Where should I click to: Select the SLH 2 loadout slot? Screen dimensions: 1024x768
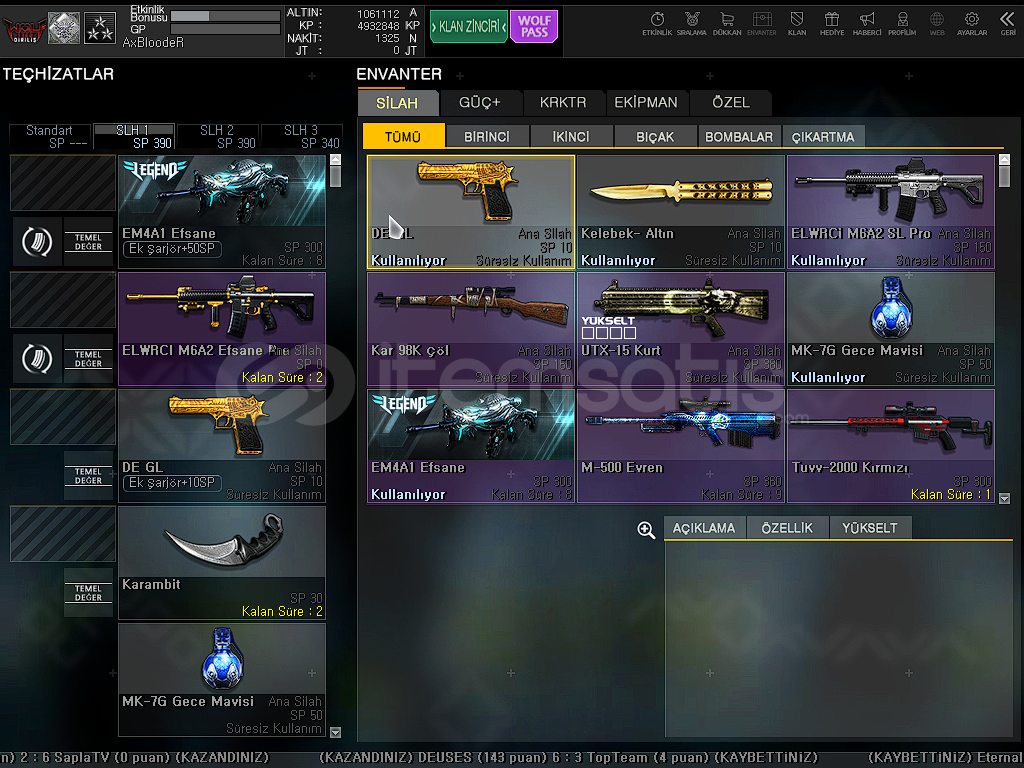tap(218, 136)
